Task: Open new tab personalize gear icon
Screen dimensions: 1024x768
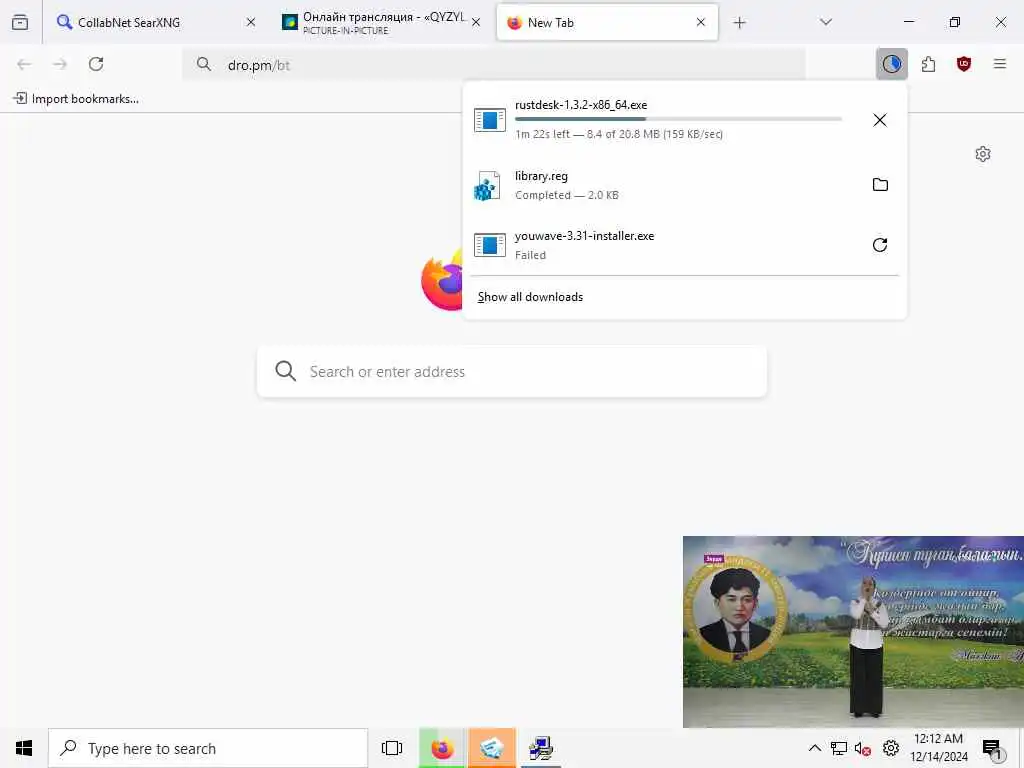Action: pos(983,154)
